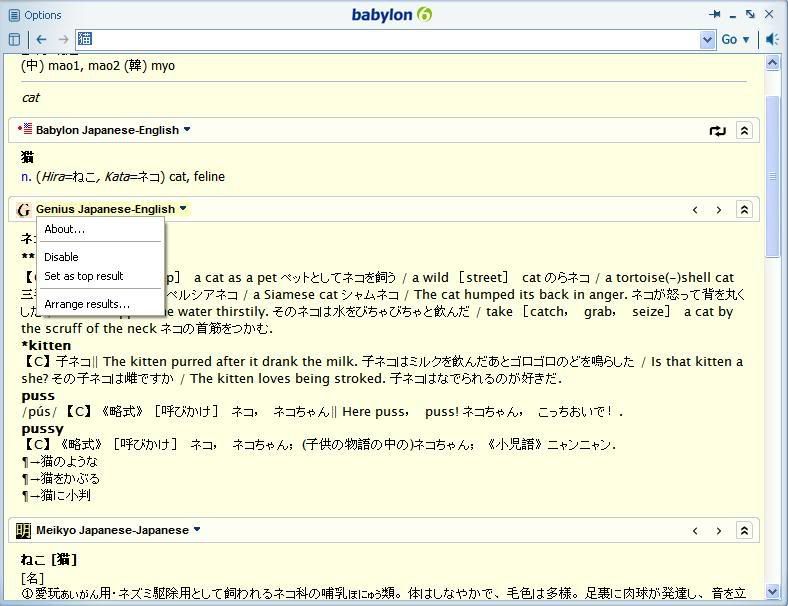
Task: Click the Meikyo dictionary icon
Action: (x=23, y=531)
